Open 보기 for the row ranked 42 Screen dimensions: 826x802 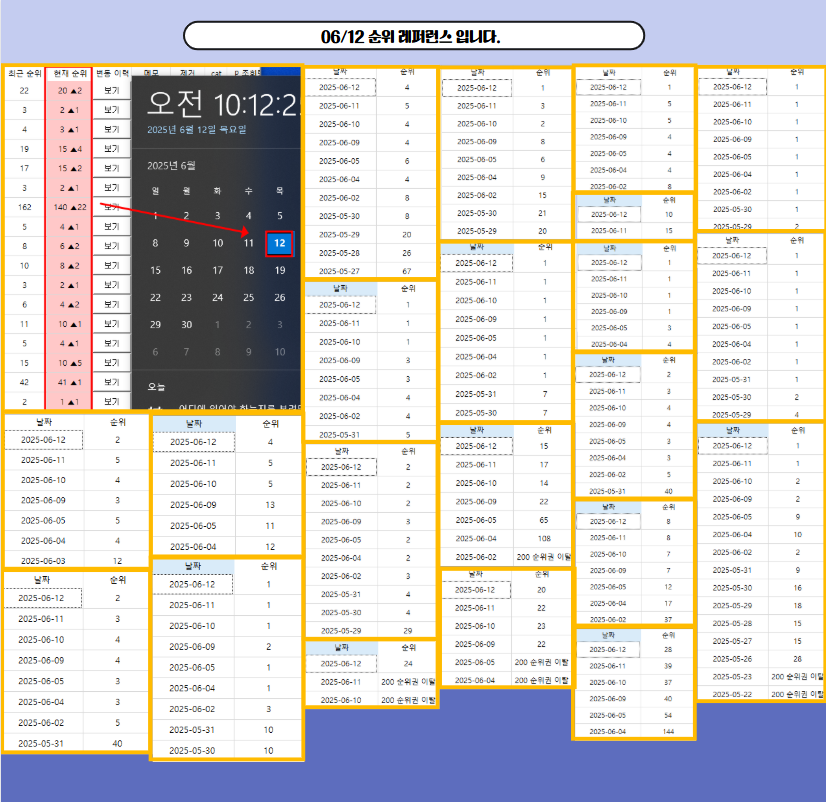(111, 383)
